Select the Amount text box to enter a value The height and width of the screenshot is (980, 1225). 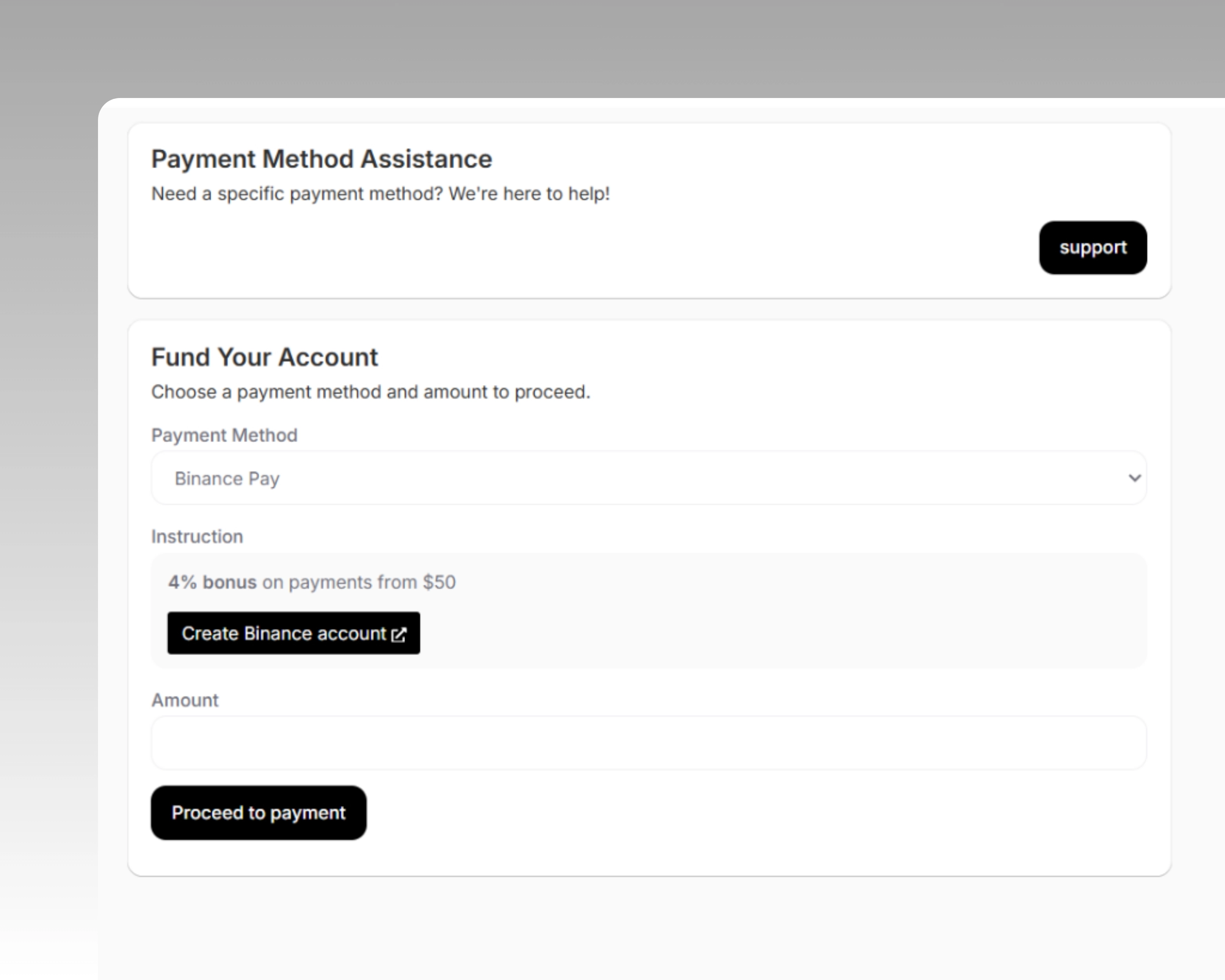pos(648,742)
